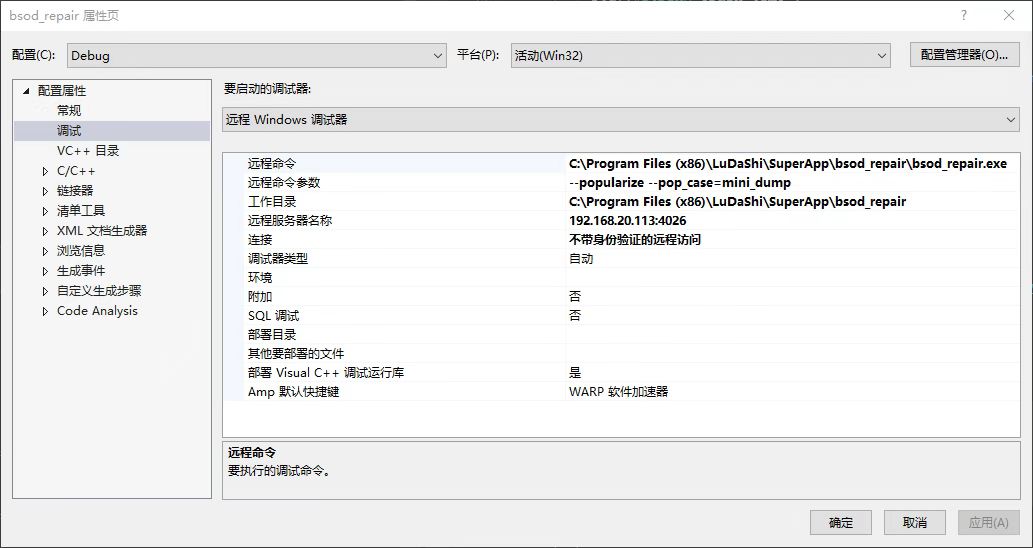
Task: Click the 远程服务器名称 IP address value
Action: click(627, 221)
